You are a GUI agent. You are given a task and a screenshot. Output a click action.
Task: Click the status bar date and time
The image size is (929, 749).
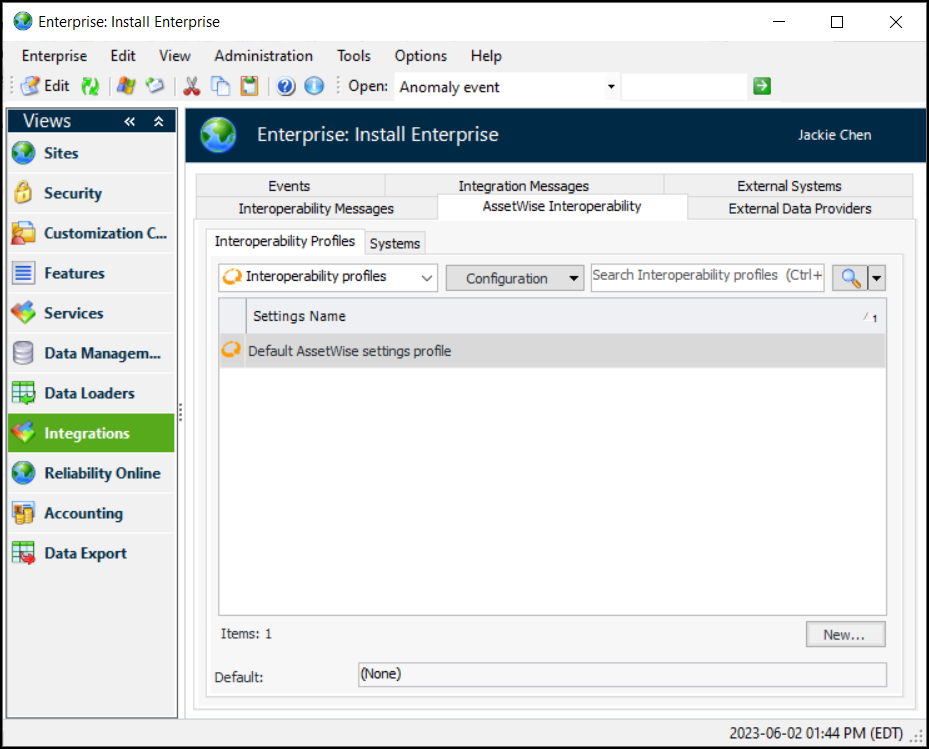tap(816, 734)
